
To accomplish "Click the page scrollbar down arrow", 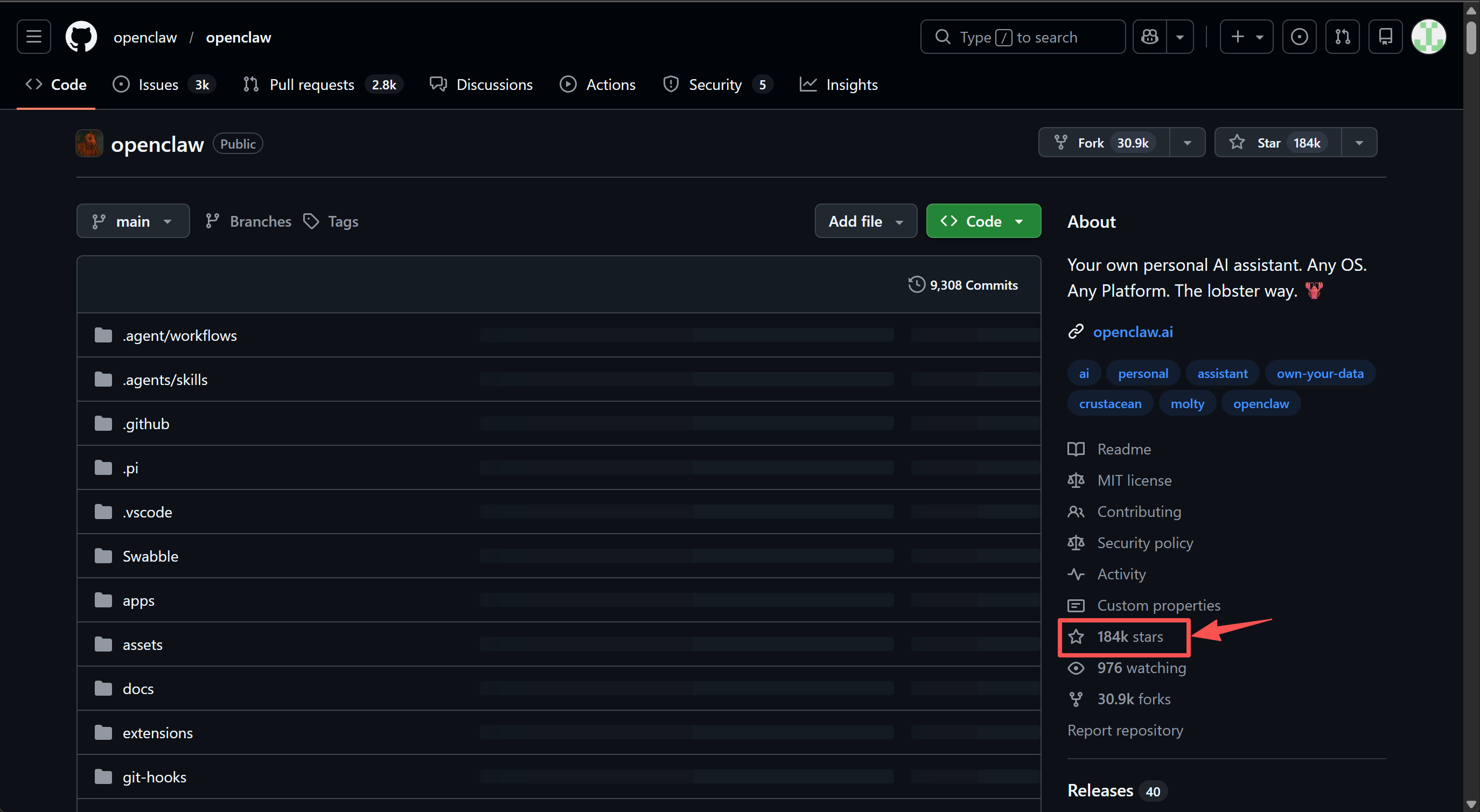I will coord(1471,804).
